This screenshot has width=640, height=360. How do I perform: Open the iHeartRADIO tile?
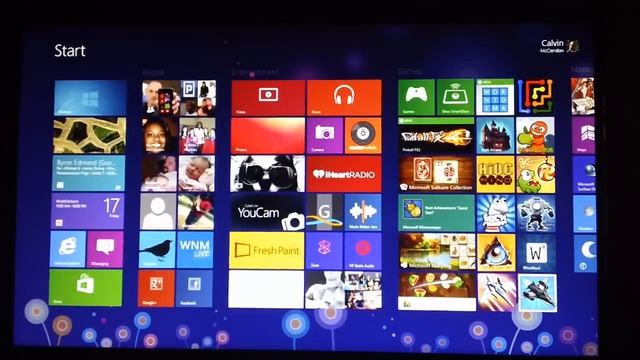point(344,174)
